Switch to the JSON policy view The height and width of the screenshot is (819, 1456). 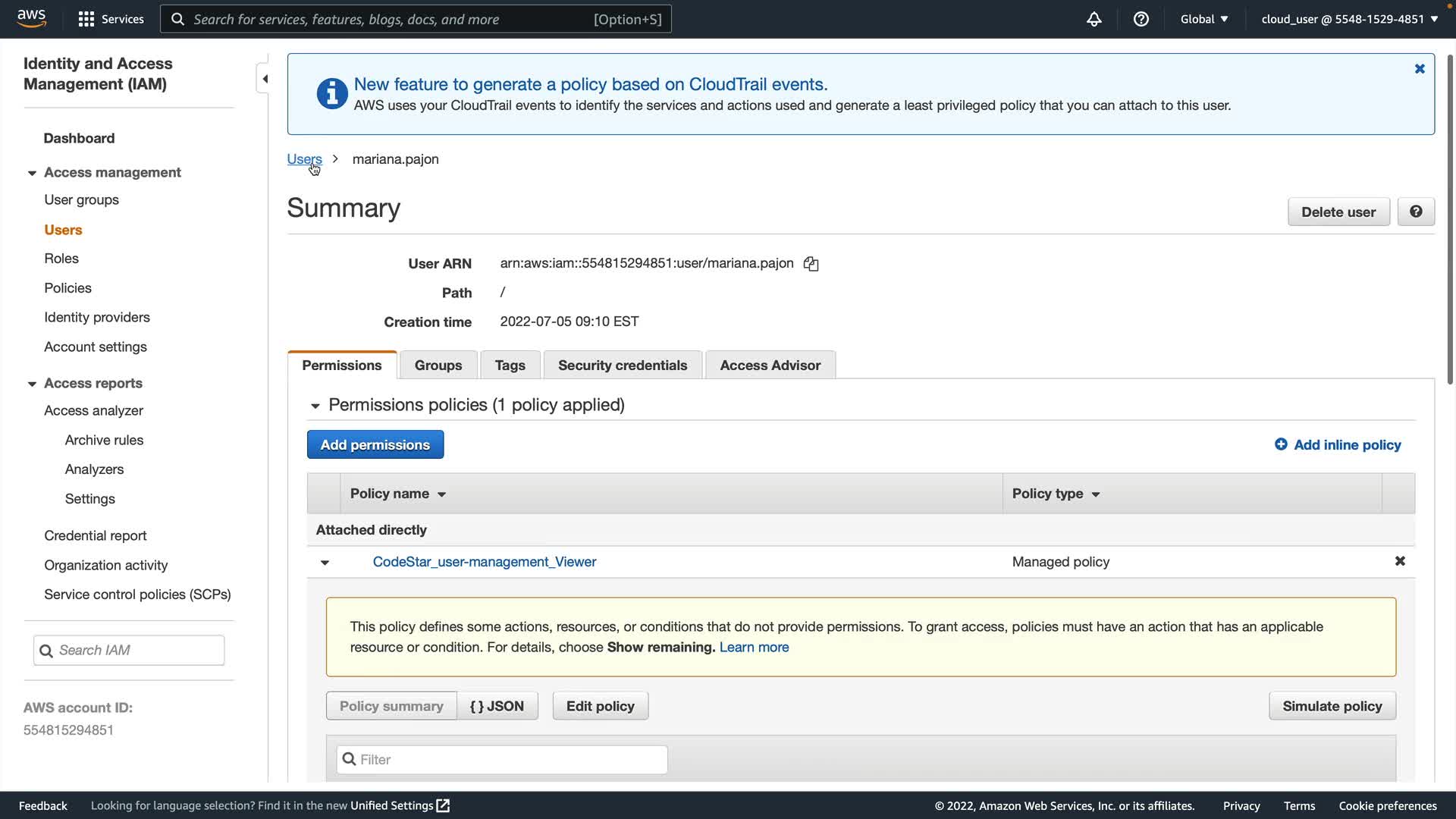point(497,706)
